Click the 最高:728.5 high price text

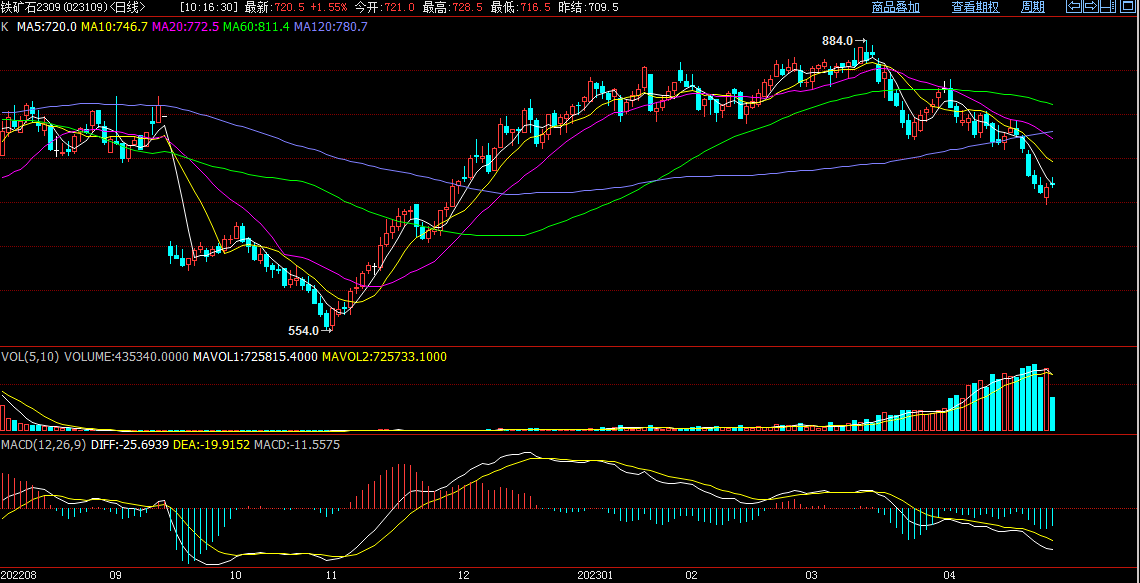tap(451, 7)
